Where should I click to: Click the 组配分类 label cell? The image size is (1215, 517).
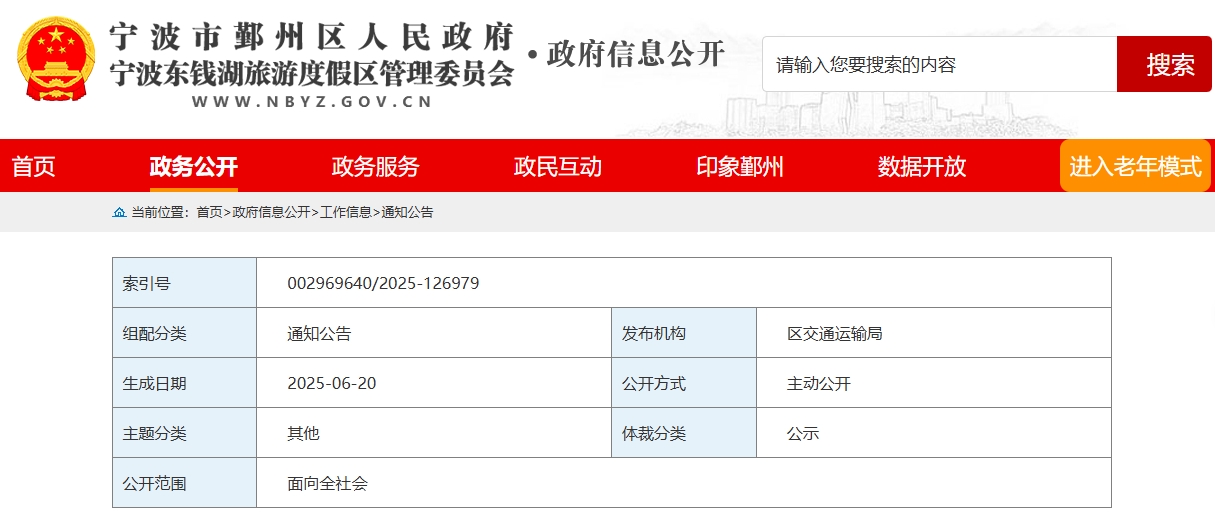coord(184,333)
